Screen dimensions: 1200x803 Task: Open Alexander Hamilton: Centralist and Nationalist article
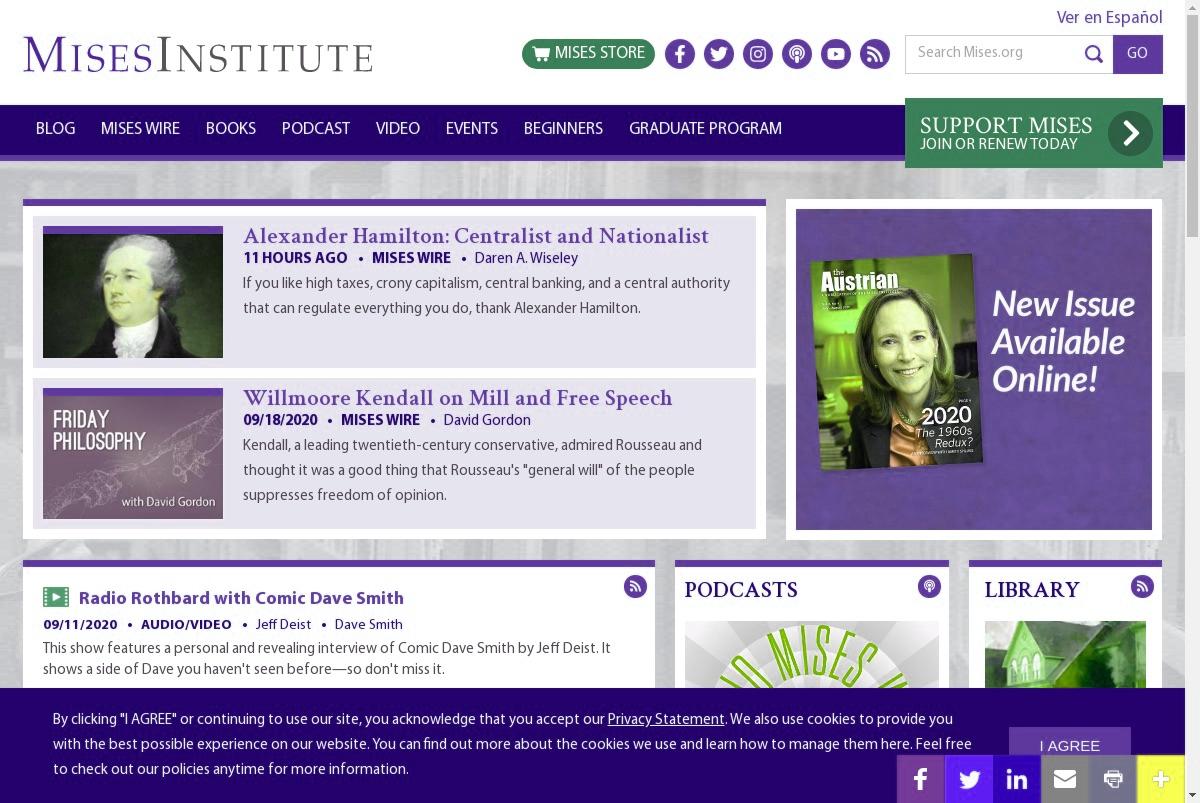click(x=476, y=236)
